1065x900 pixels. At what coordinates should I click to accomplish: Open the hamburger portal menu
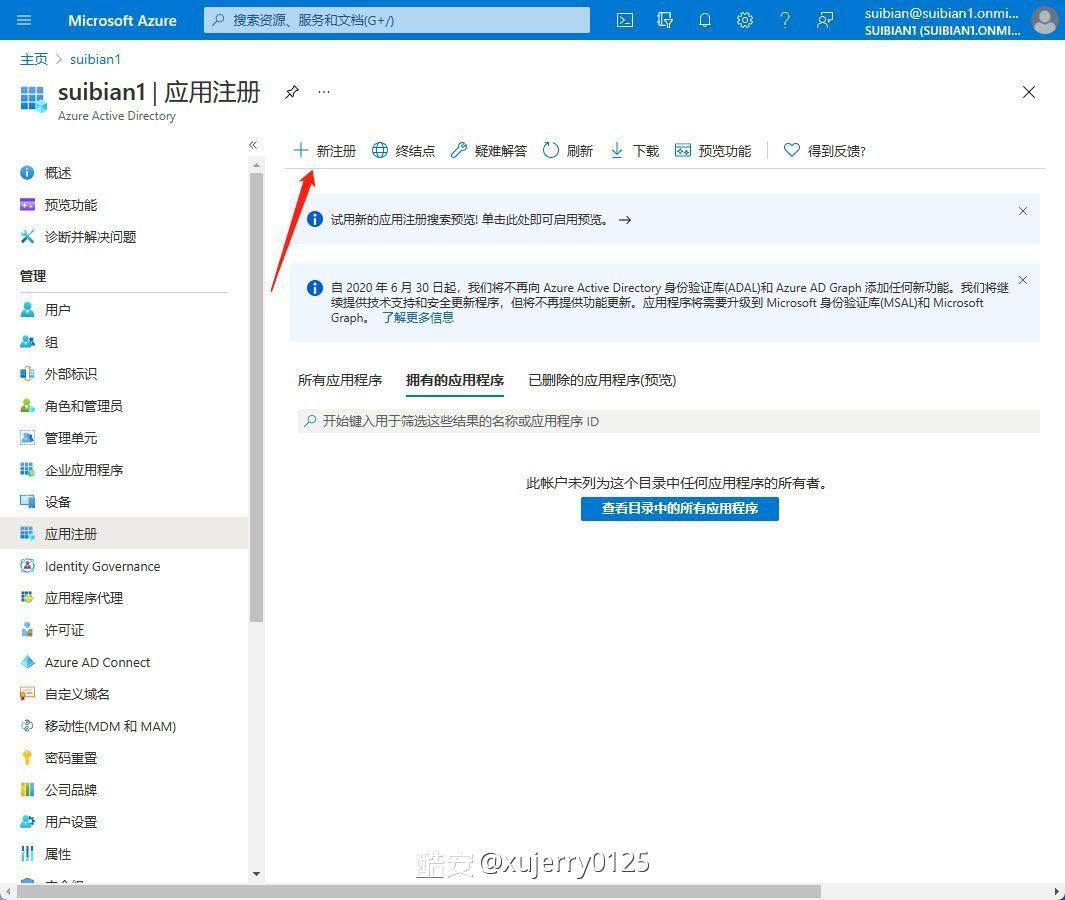pyautogui.click(x=25, y=20)
